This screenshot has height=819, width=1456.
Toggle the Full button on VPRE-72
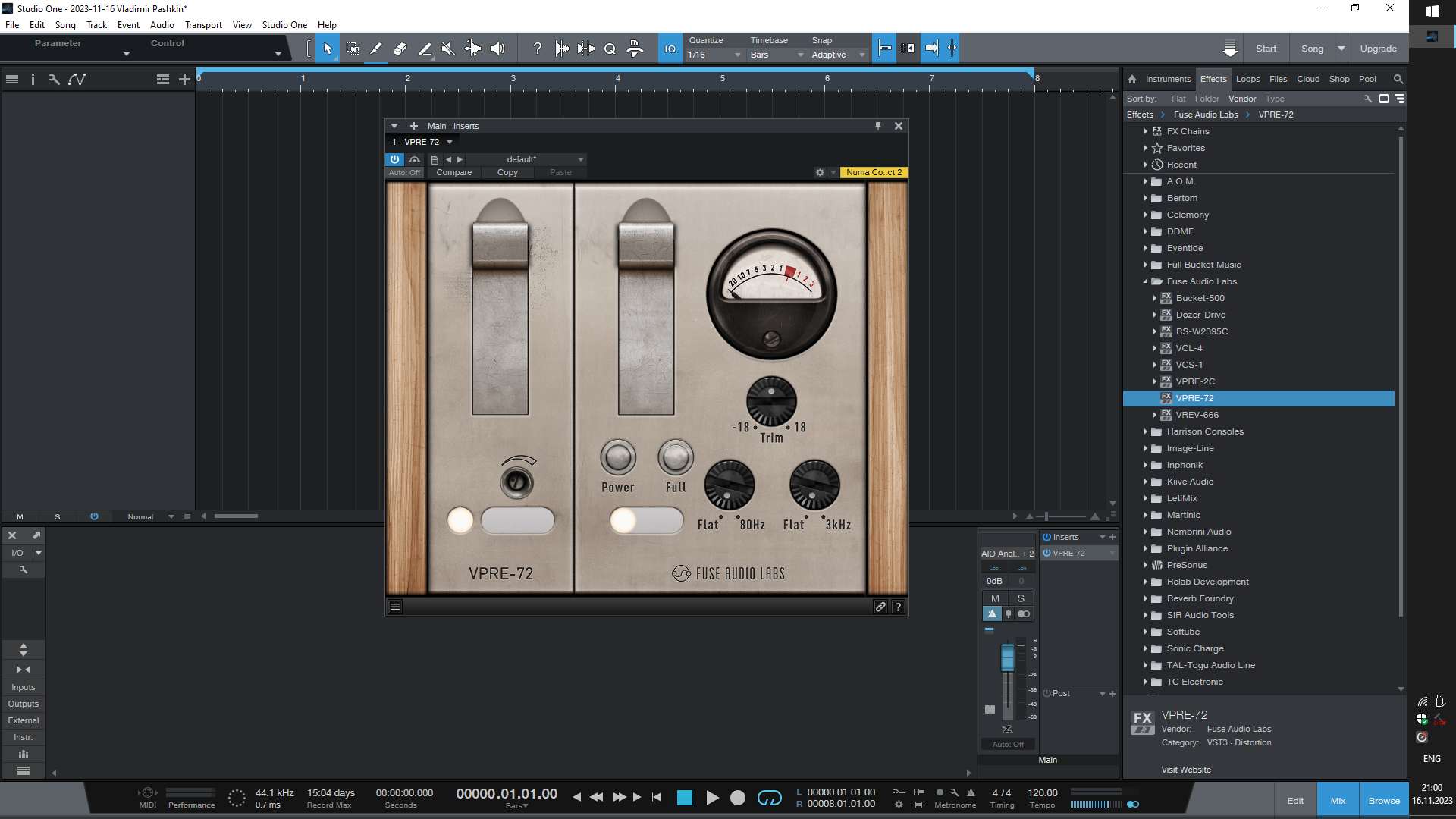675,457
